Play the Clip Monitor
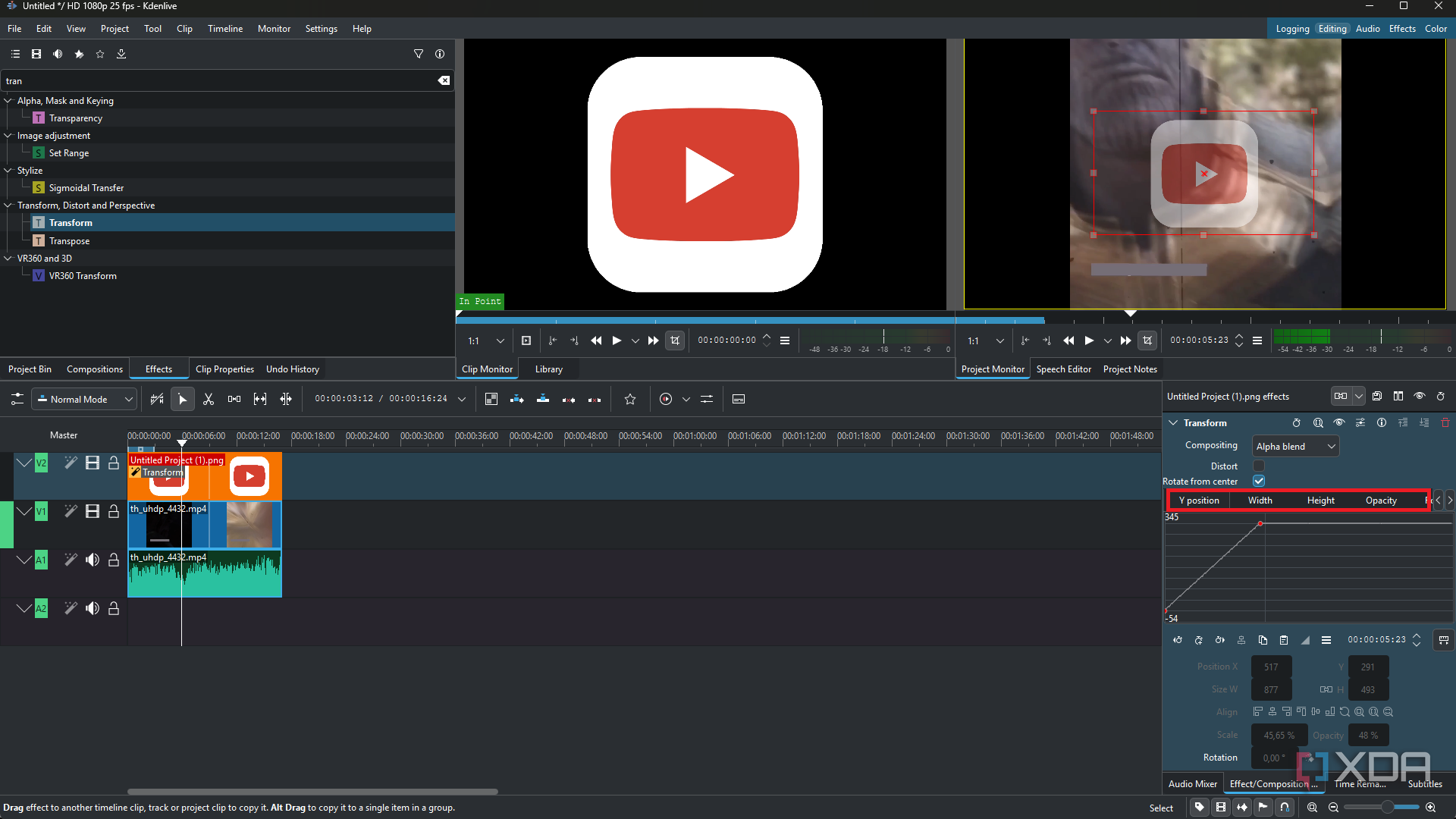Screen dimensions: 1456x819 [x=617, y=341]
